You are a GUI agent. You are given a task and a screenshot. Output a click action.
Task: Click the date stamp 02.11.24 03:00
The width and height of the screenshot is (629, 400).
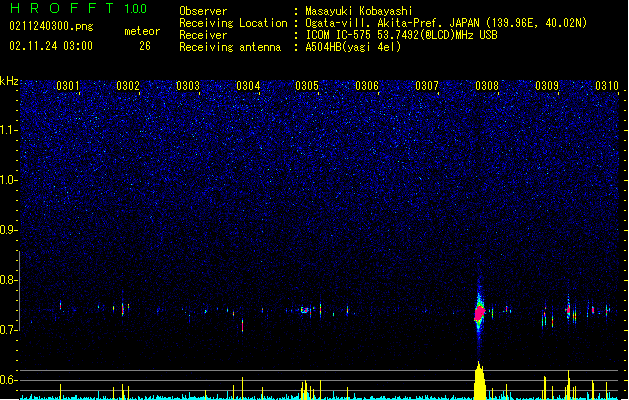[51, 46]
